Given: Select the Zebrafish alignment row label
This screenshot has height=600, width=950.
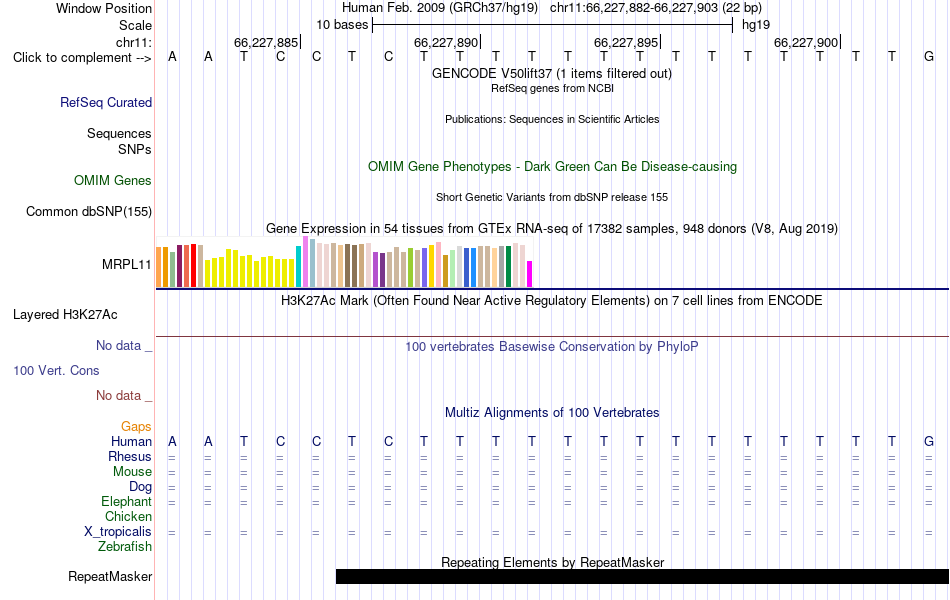Looking at the screenshot, I should (x=125, y=547).
